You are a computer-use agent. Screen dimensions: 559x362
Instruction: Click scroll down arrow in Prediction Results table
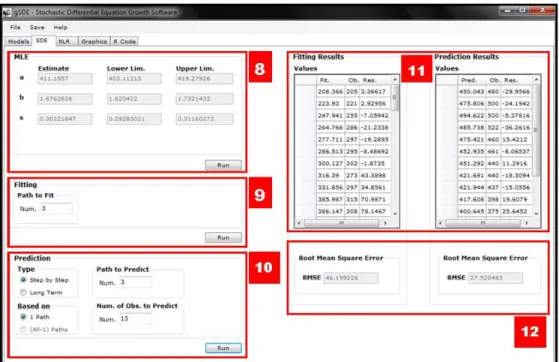pyautogui.click(x=536, y=214)
